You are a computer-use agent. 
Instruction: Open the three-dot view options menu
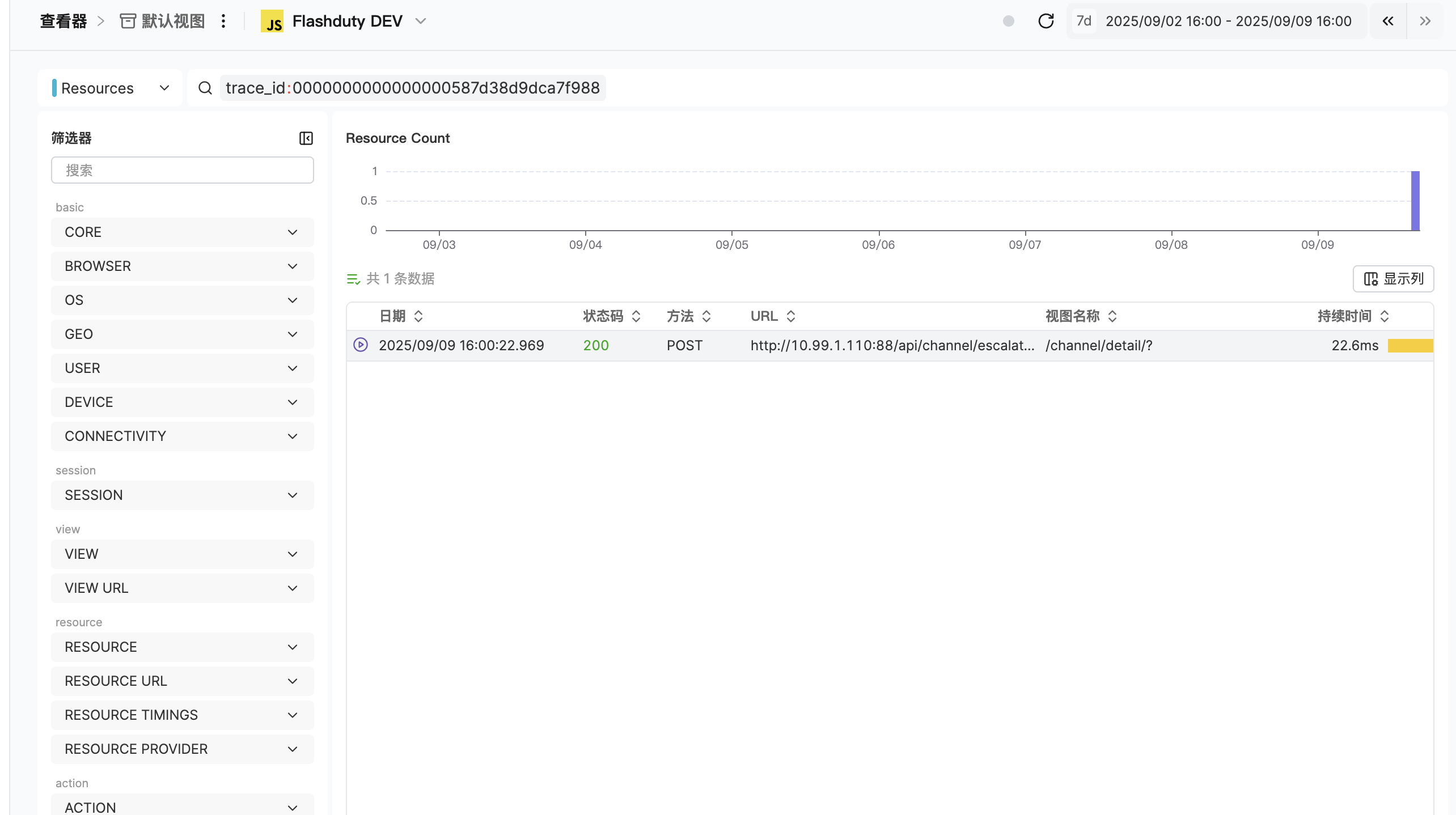click(x=223, y=21)
